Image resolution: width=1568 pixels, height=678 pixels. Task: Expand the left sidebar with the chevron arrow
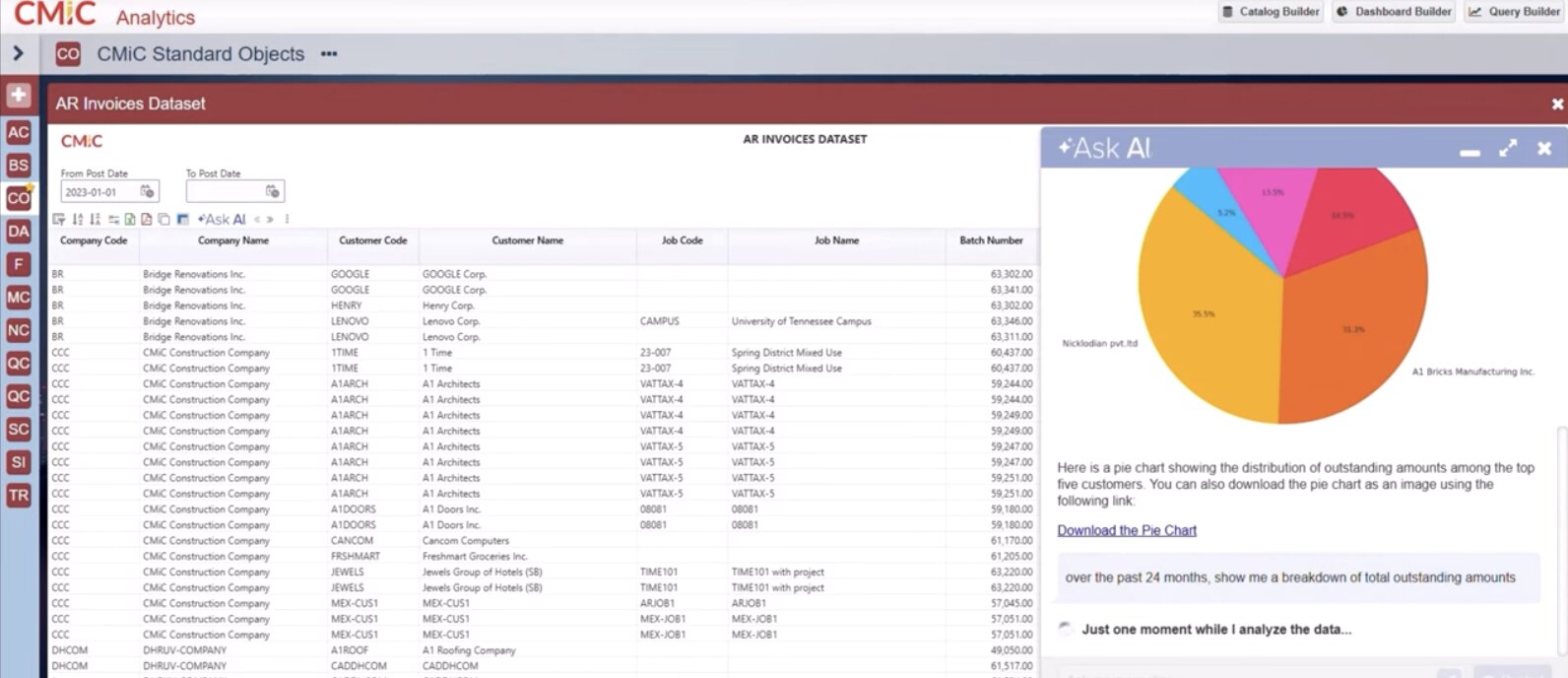18,53
